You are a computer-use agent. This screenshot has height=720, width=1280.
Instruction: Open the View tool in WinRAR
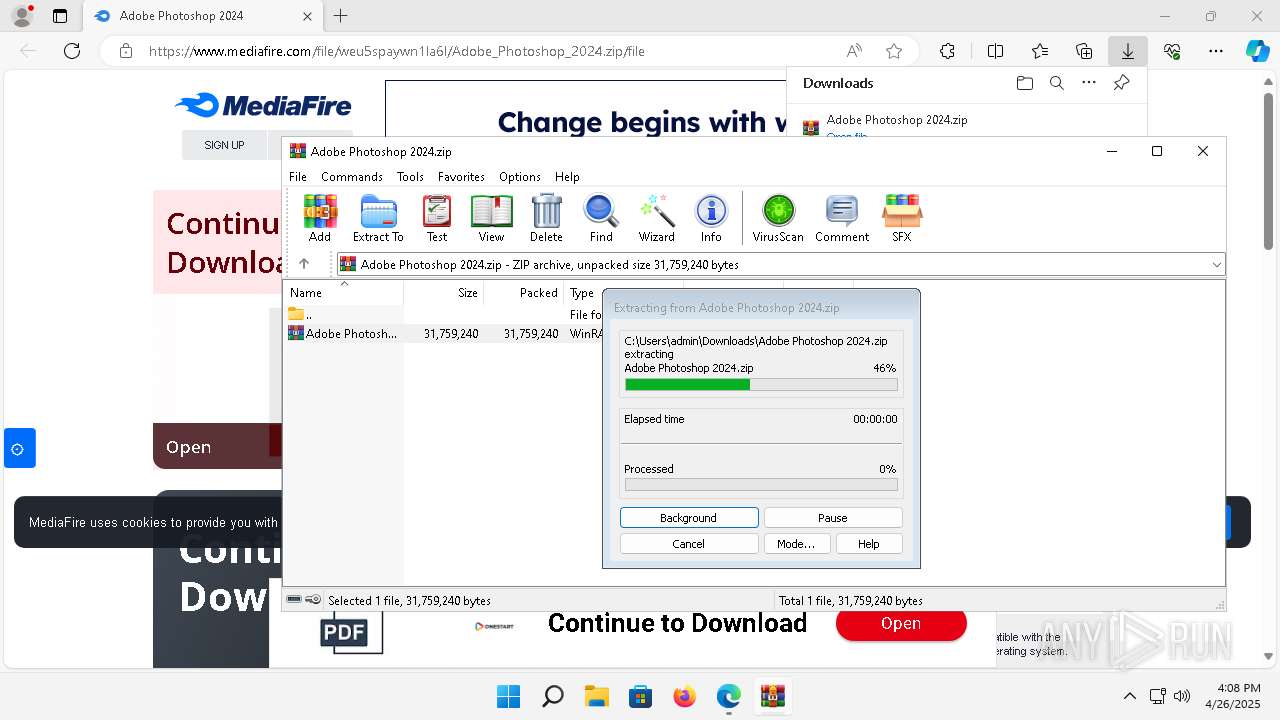(491, 218)
